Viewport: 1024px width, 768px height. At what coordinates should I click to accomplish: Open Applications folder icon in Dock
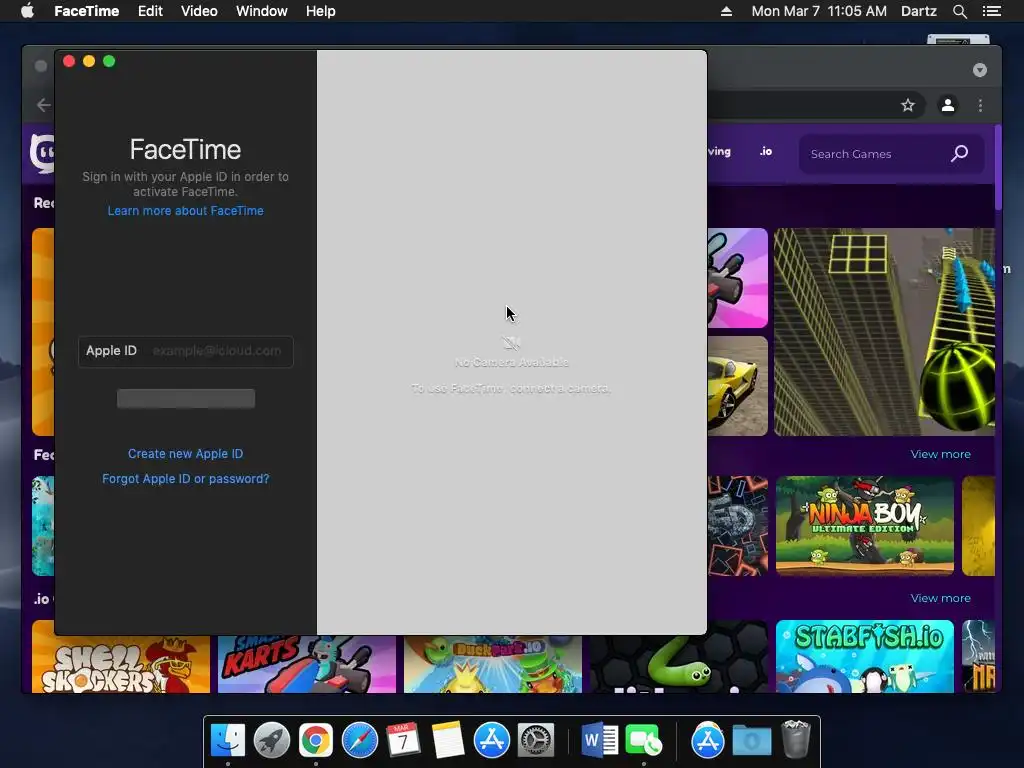[707, 741]
